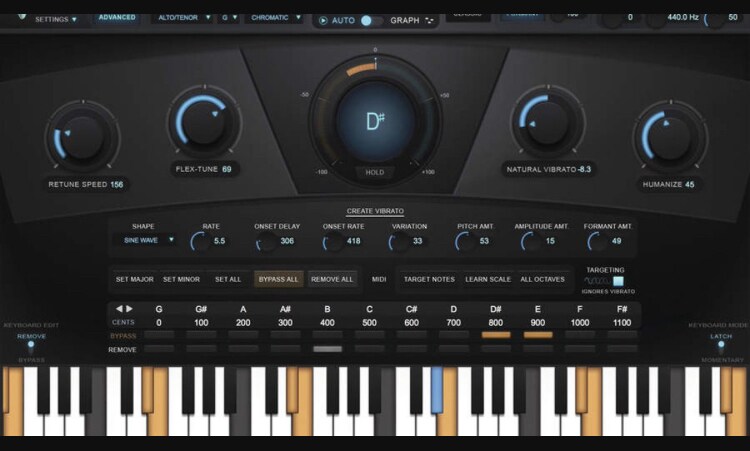This screenshot has width=750, height=451.
Task: Enable Bypass for the F note
Action: click(580, 335)
